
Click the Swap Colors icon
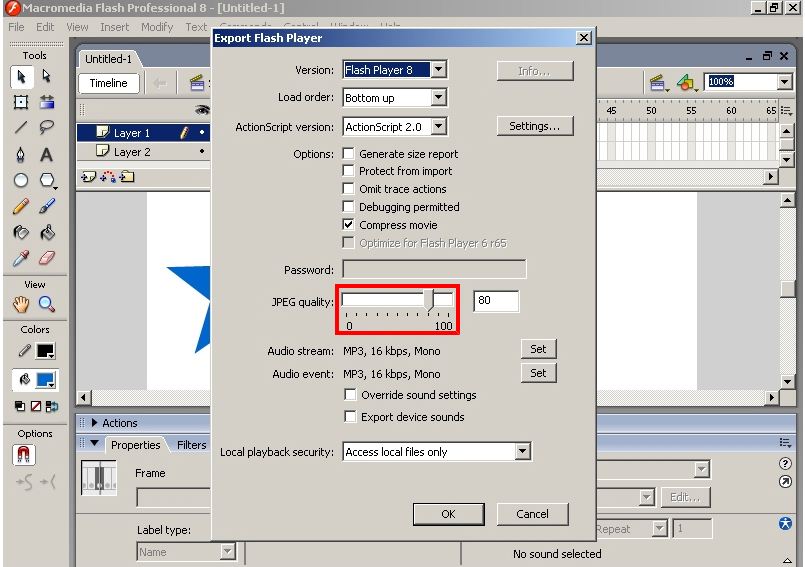(51, 406)
